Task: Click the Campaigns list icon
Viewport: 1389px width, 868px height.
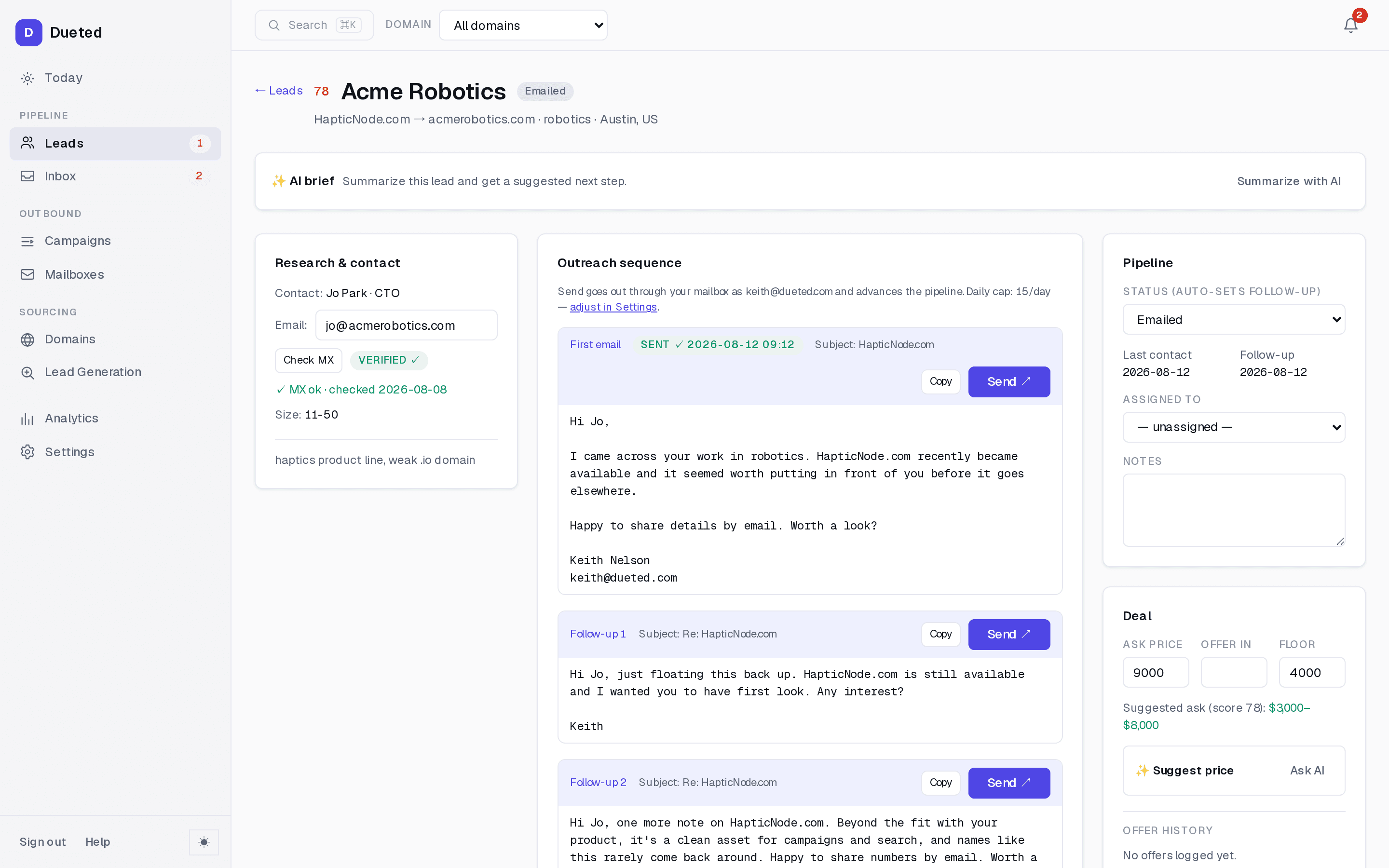Action: [27, 241]
